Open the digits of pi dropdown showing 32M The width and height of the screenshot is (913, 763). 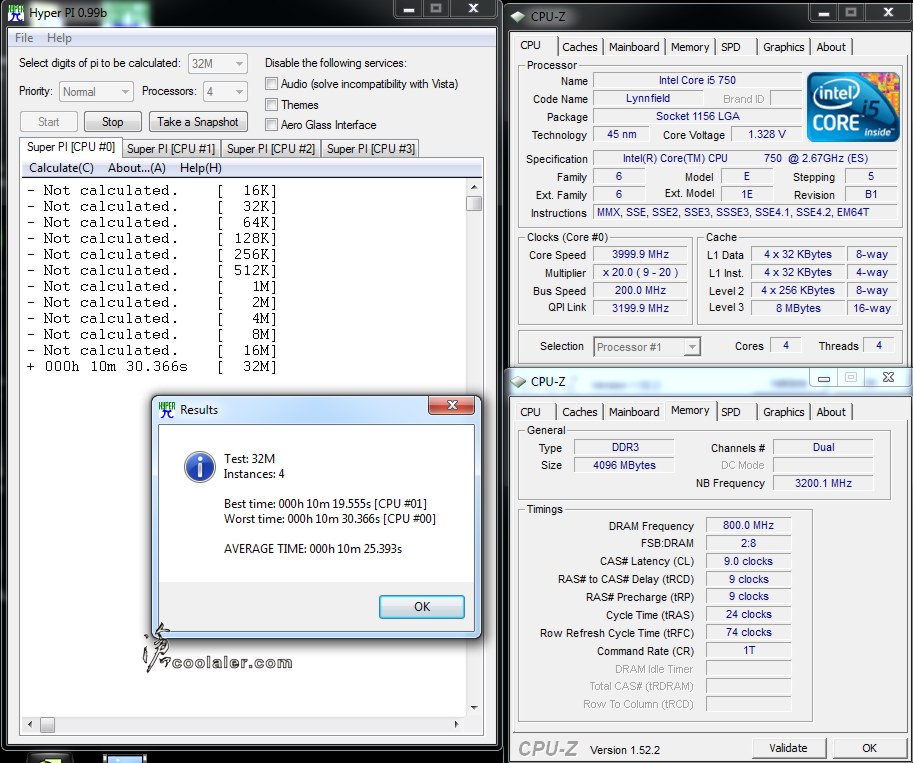coord(218,63)
